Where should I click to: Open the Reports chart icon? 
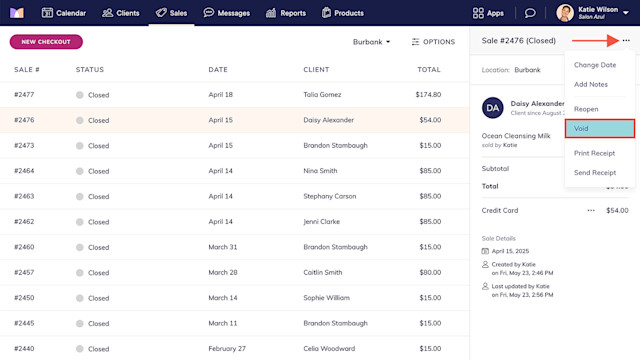(x=271, y=13)
